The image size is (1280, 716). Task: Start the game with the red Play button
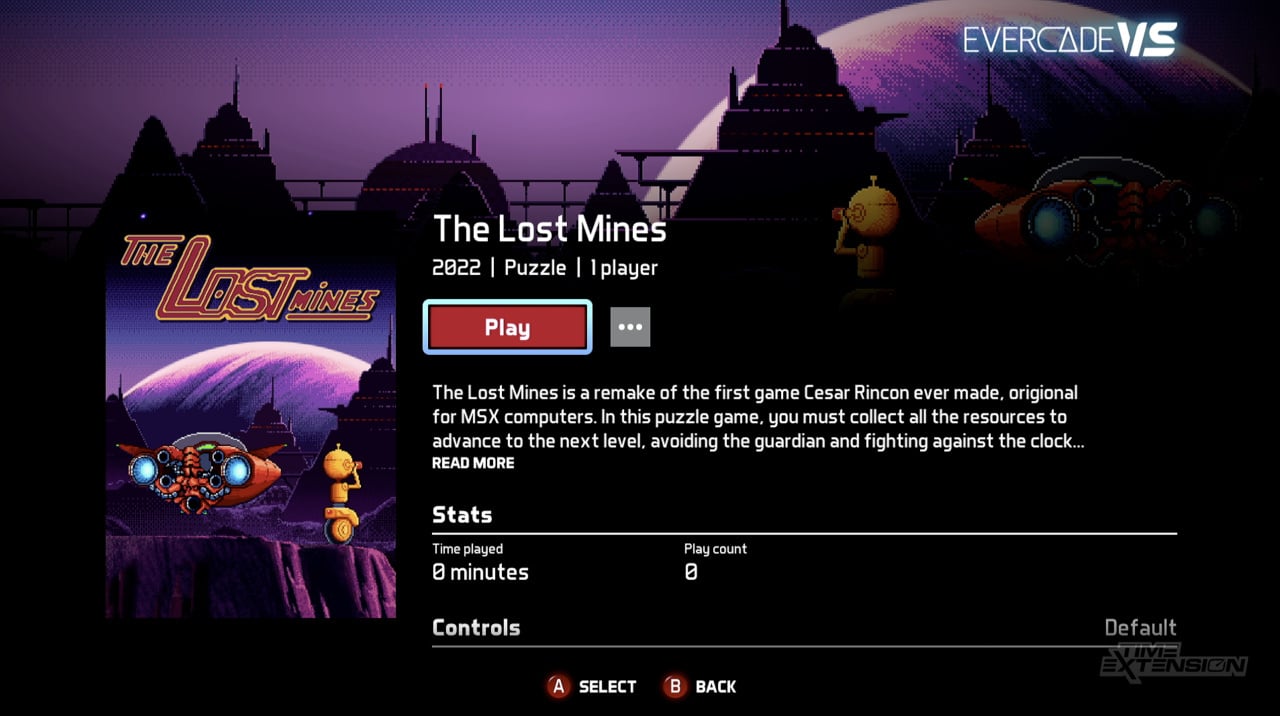[x=507, y=327]
